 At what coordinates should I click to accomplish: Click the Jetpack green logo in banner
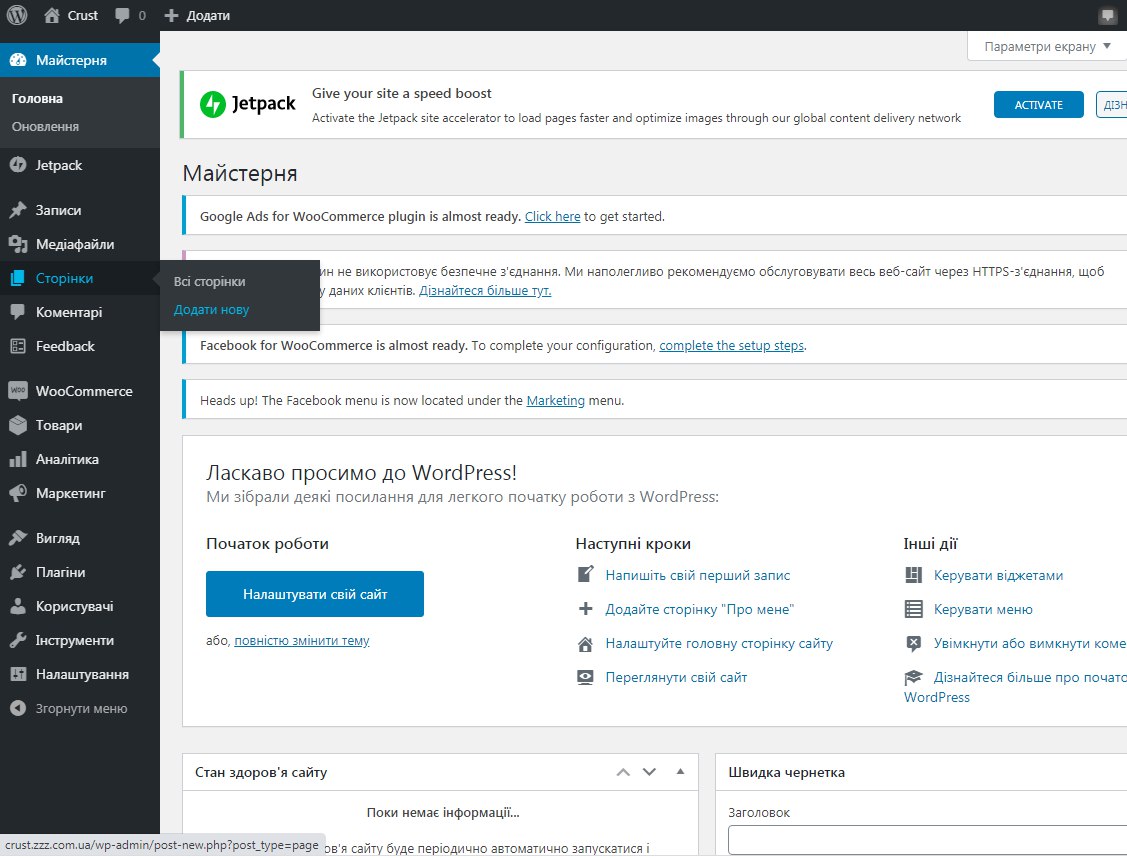tap(213, 104)
